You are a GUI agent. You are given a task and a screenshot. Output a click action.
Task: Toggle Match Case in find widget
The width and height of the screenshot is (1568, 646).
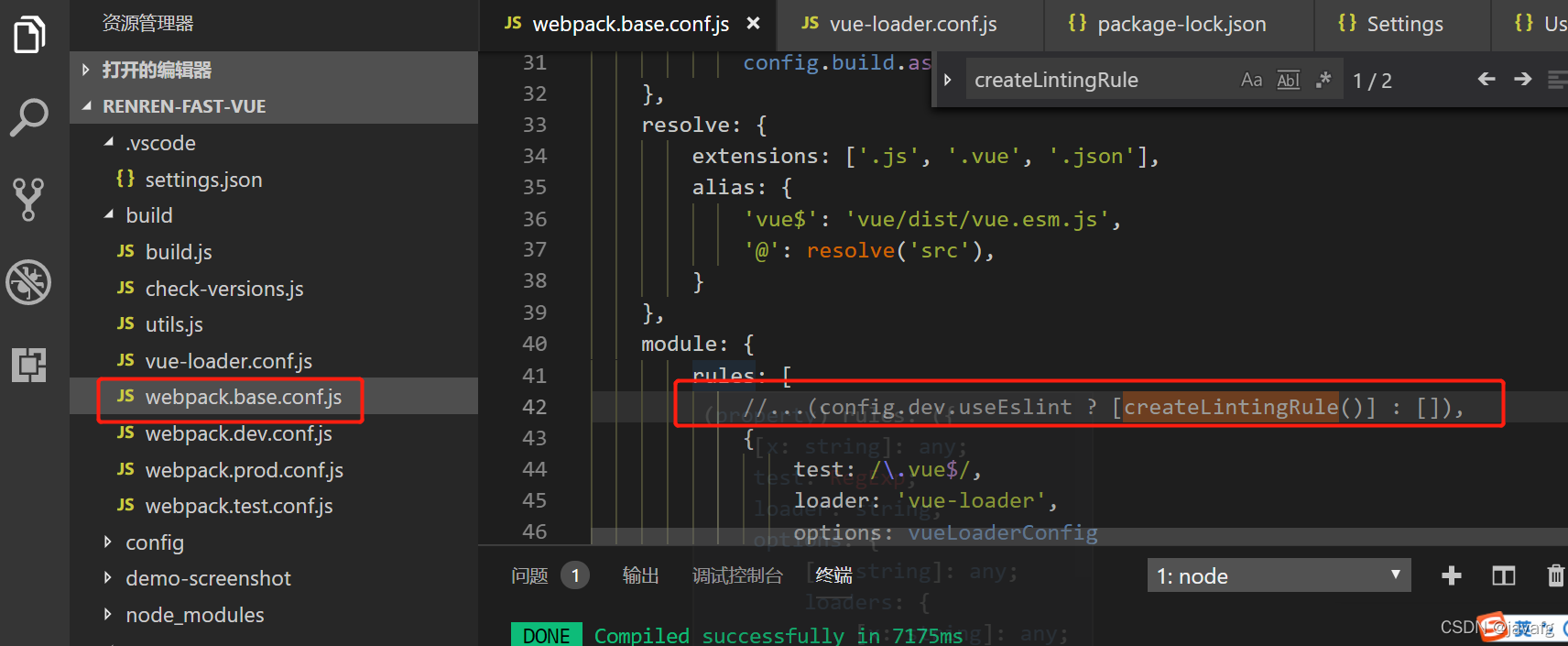click(x=1251, y=80)
